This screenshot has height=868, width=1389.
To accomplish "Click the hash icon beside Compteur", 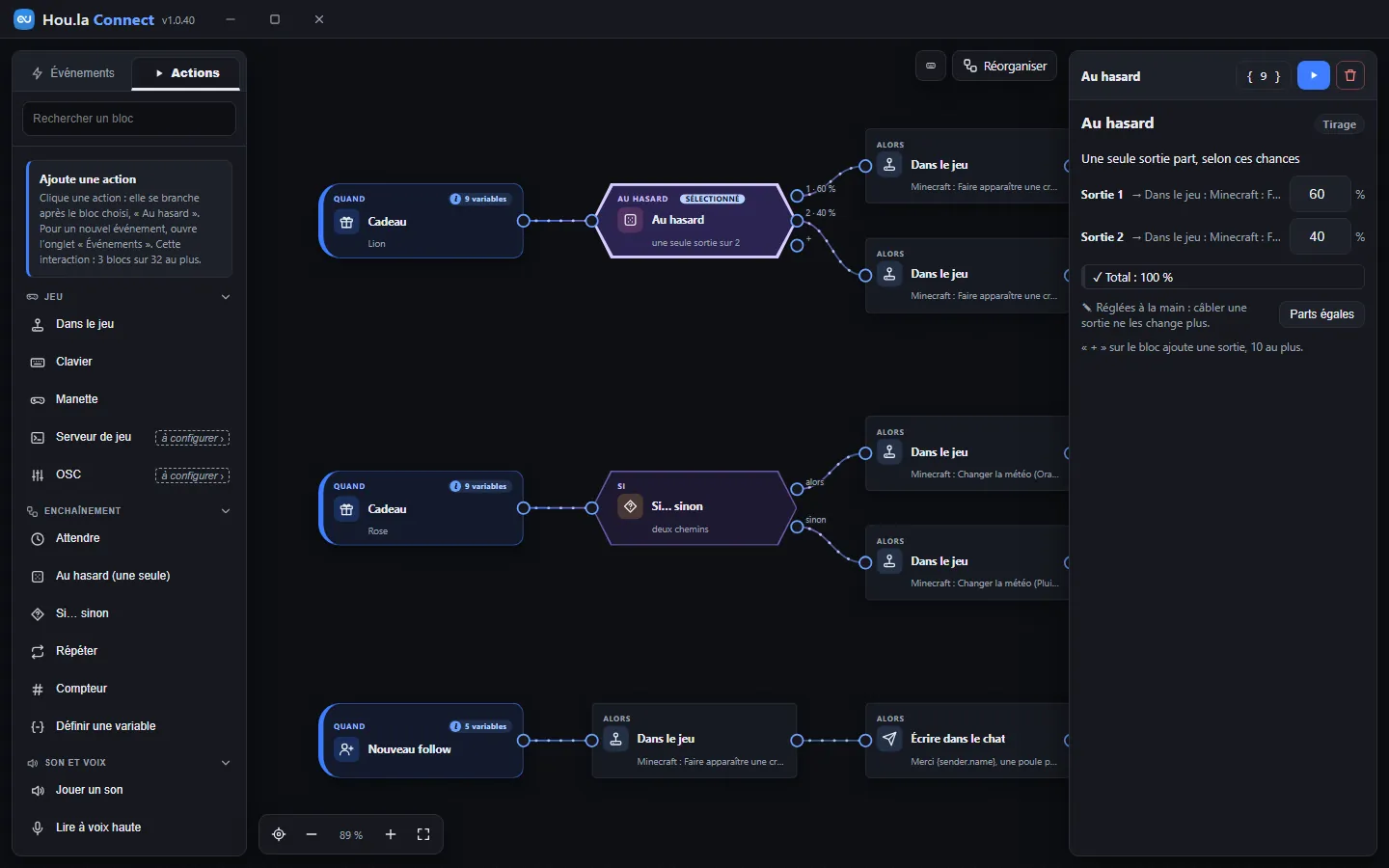I will pos(38,689).
